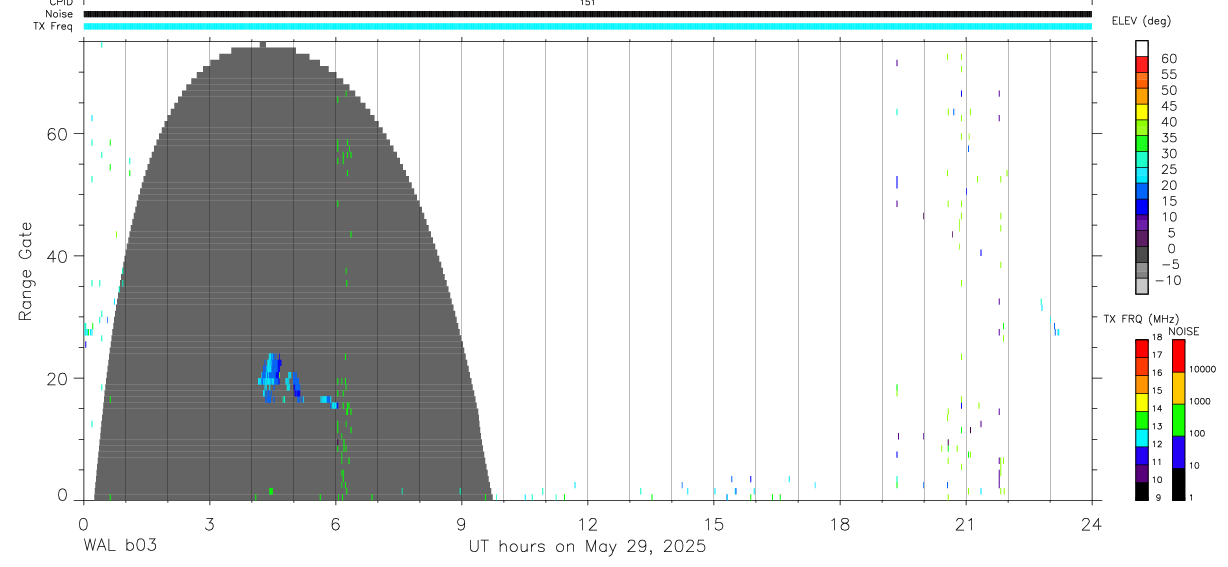Click the light gray bottom segment of ELEV bar
This screenshot has width=1228, height=567.
point(1142,286)
